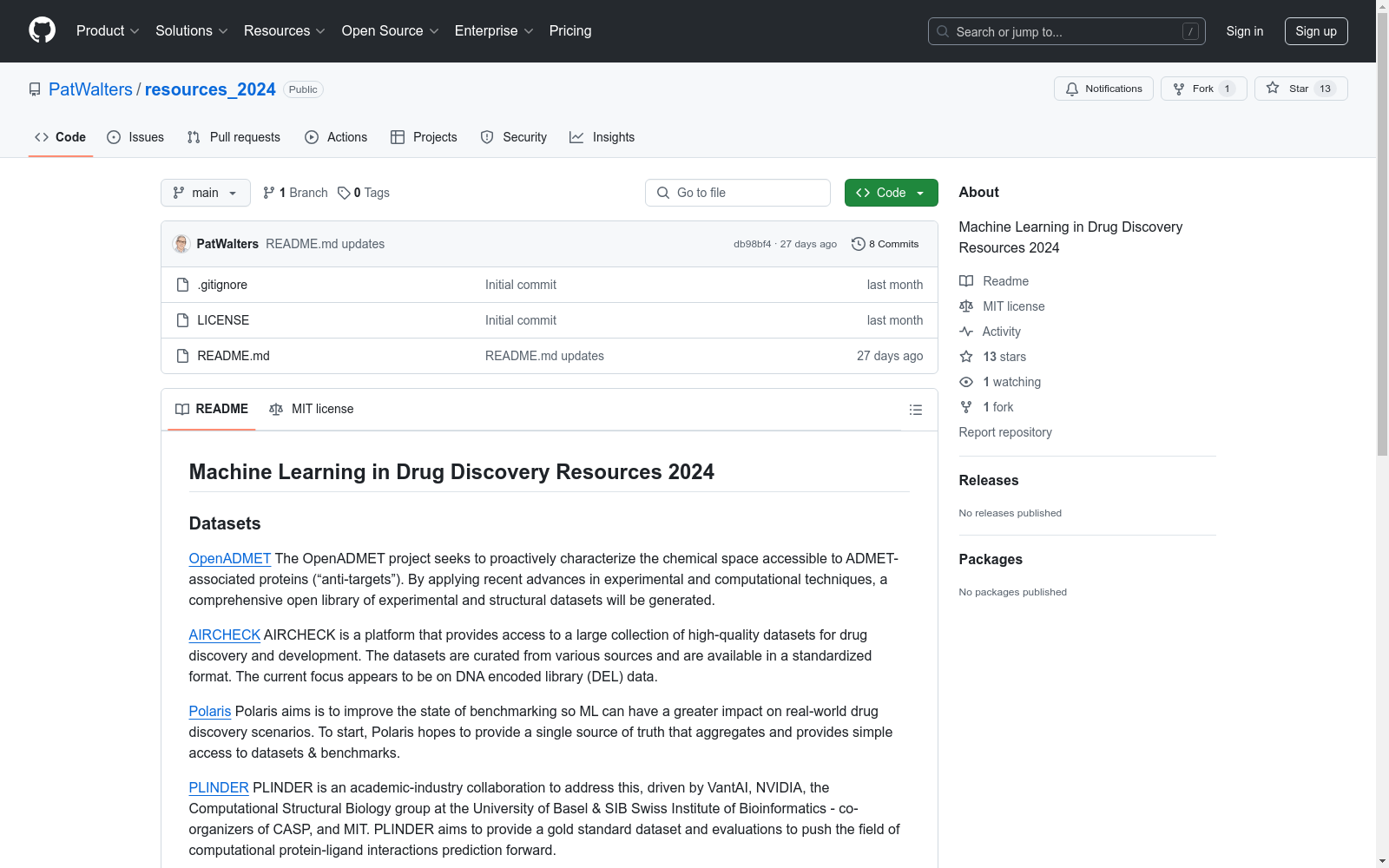The image size is (1389, 868).
Task: Open the LICENSE file name
Action: [x=223, y=320]
